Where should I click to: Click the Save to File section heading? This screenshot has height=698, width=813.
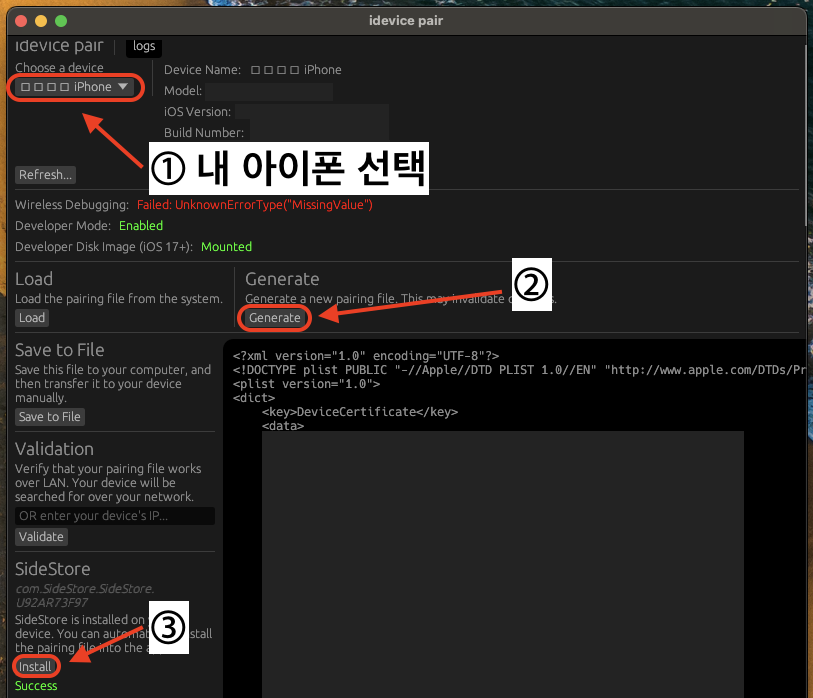(60, 350)
